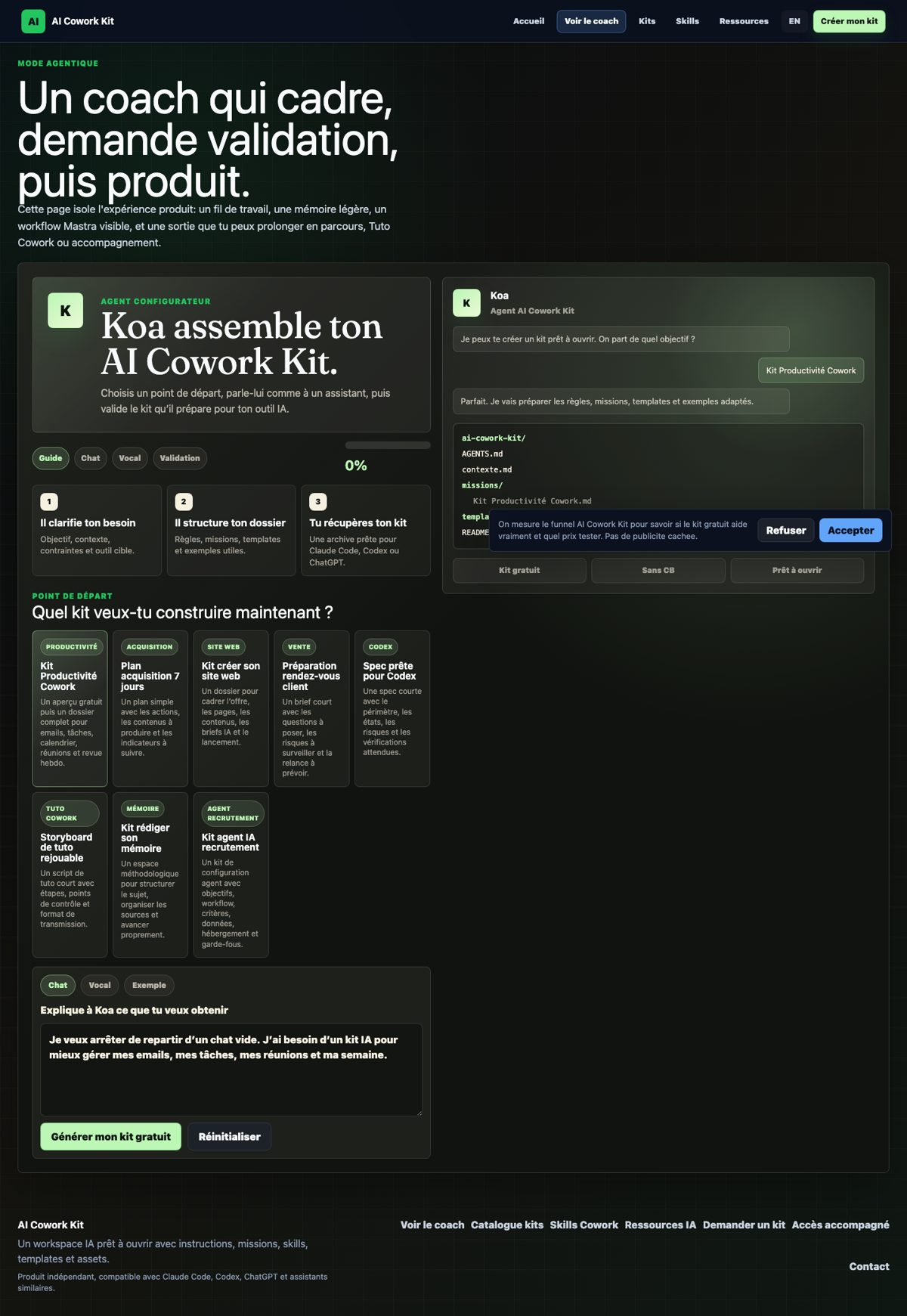
Task: Switch to Vocal input mode tab
Action: click(100, 985)
